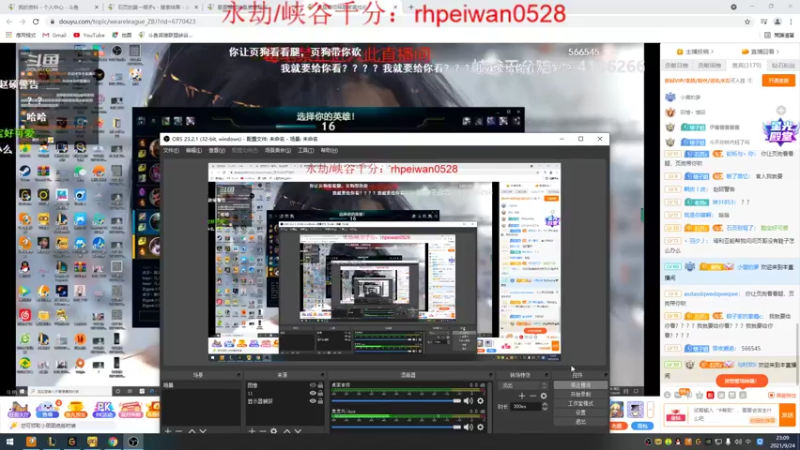Toggle lock on 显示器捕获 source
800x450 pixels.
tap(320, 401)
